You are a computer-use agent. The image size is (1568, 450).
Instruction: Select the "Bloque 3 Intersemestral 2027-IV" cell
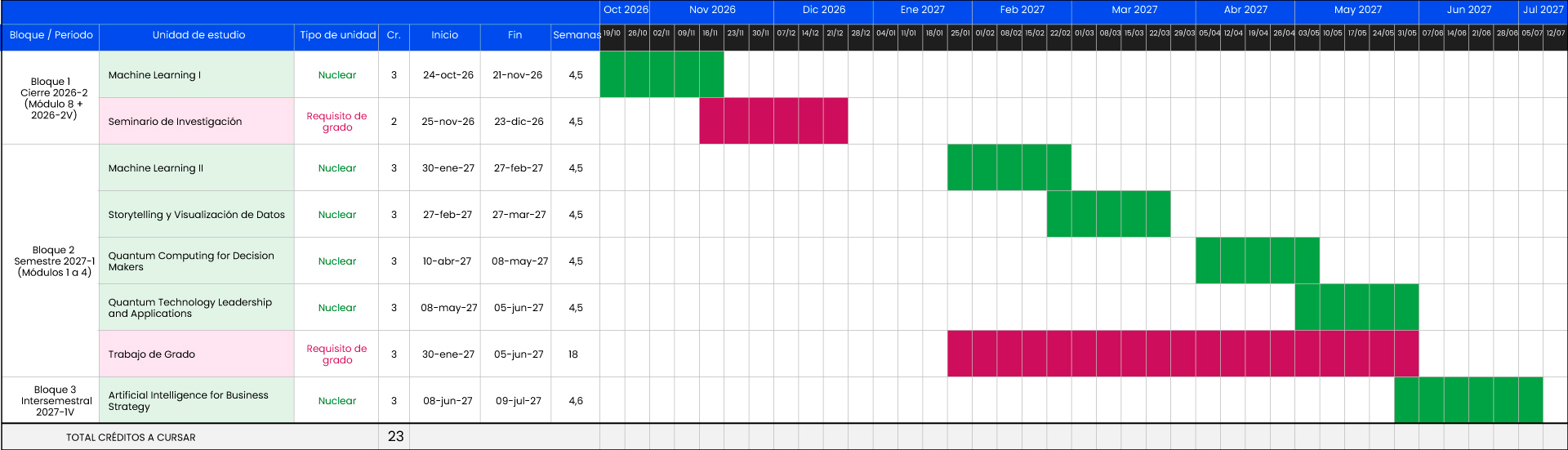[x=51, y=400]
